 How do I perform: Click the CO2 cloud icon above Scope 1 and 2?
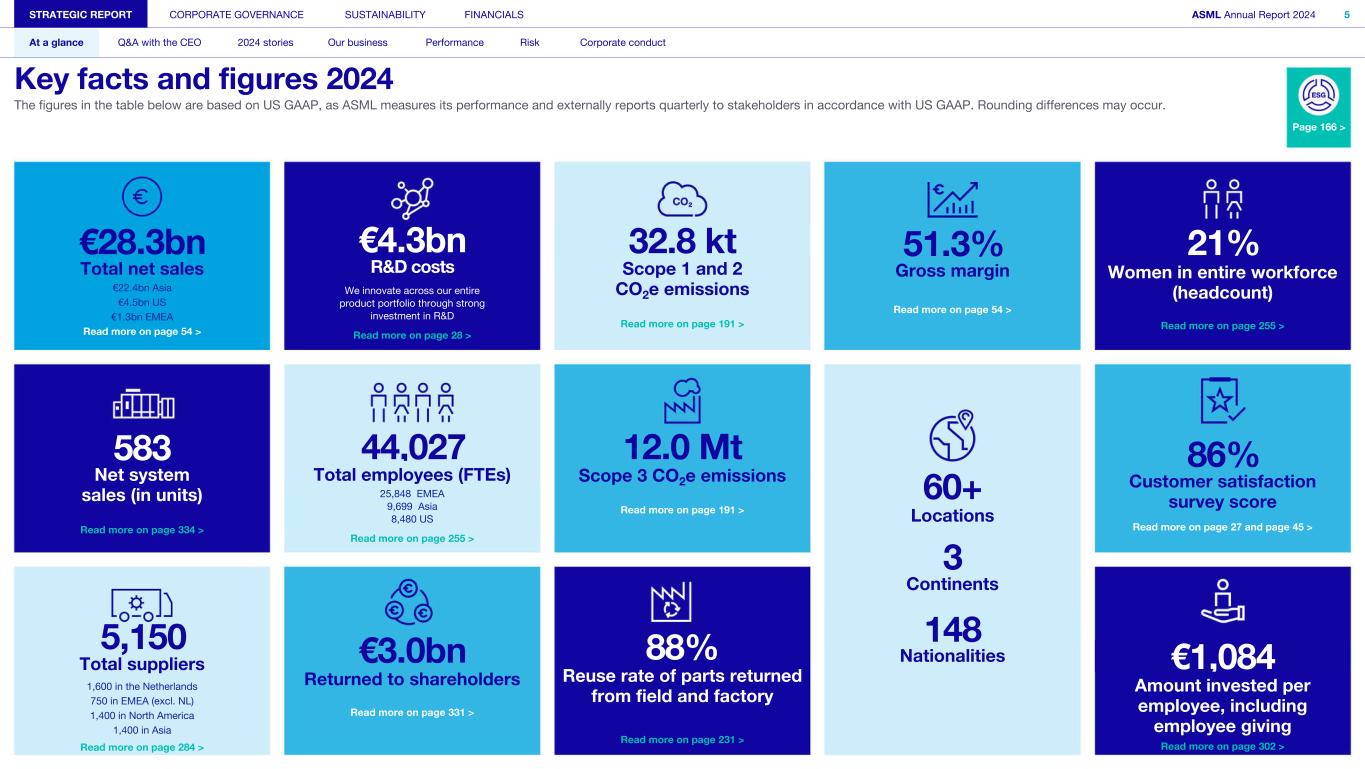pyautogui.click(x=682, y=199)
